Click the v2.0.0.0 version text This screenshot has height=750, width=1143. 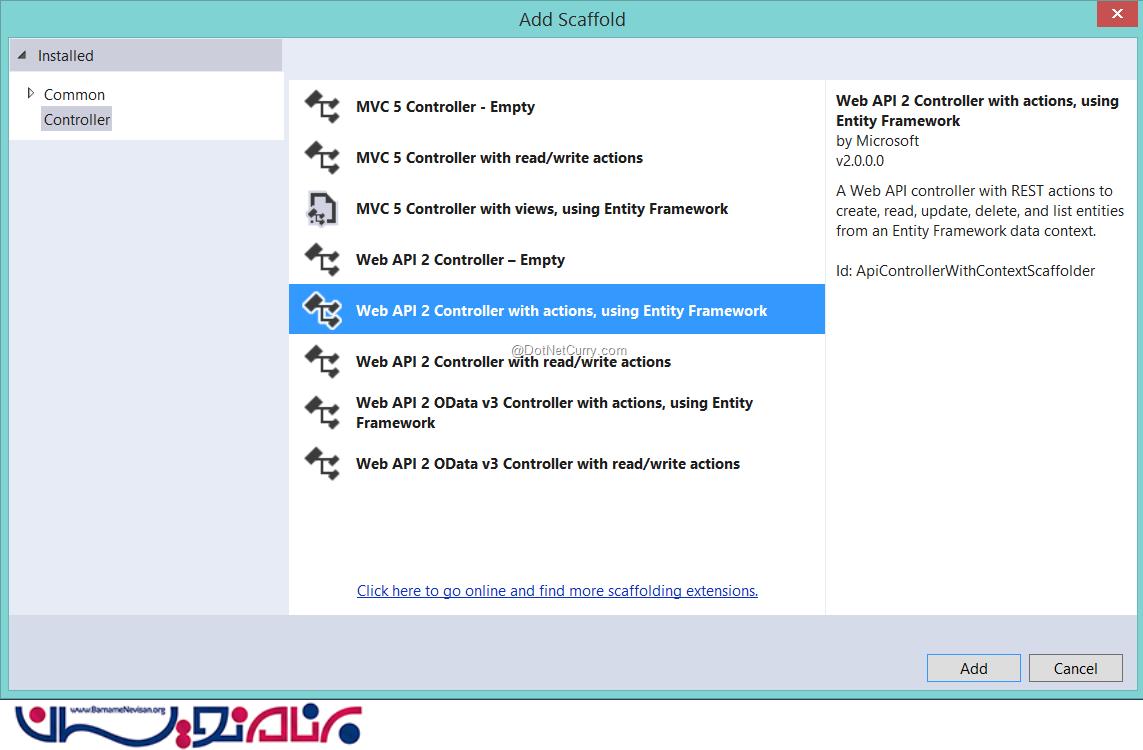click(x=859, y=161)
